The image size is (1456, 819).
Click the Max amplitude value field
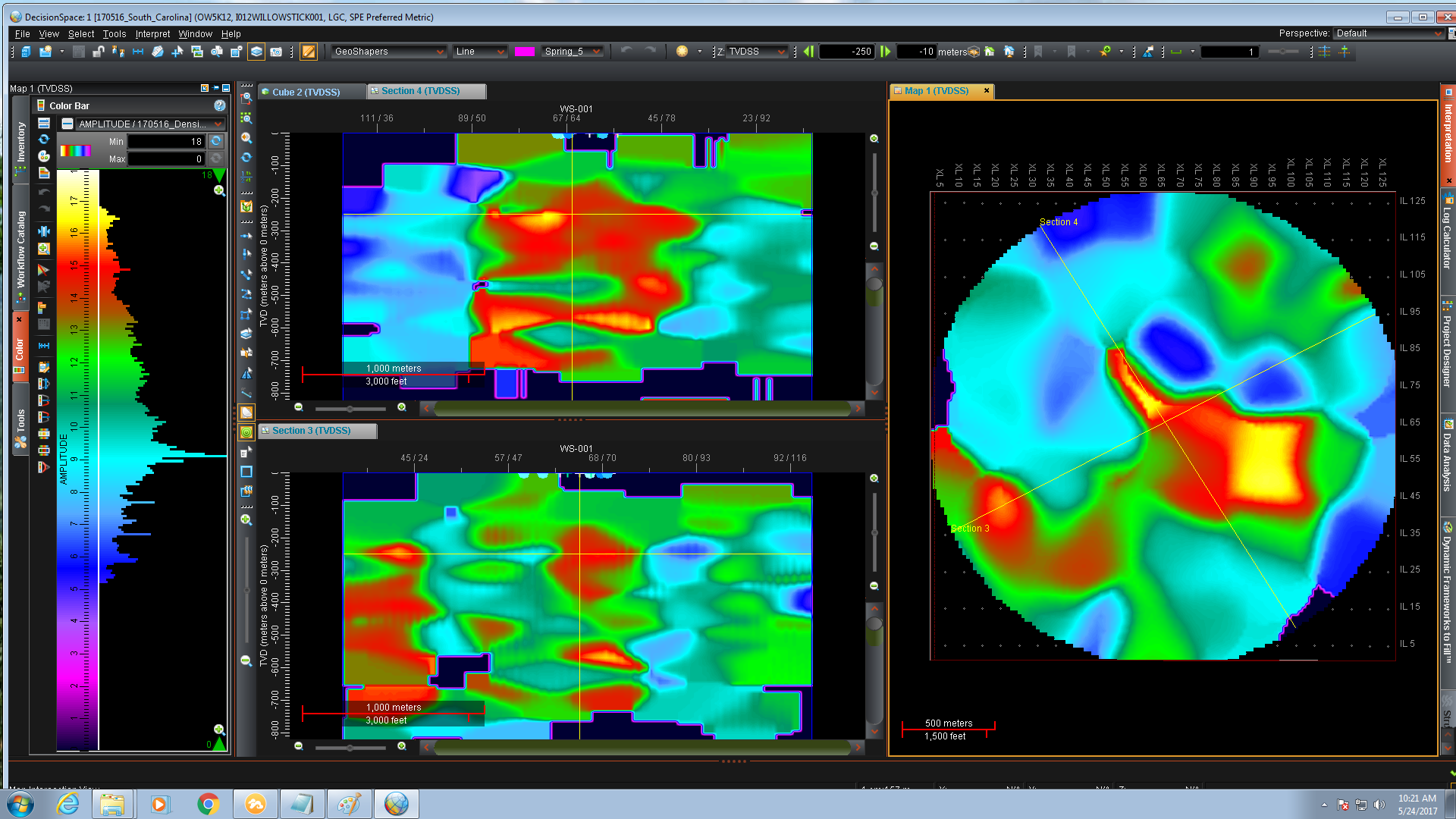[166, 159]
